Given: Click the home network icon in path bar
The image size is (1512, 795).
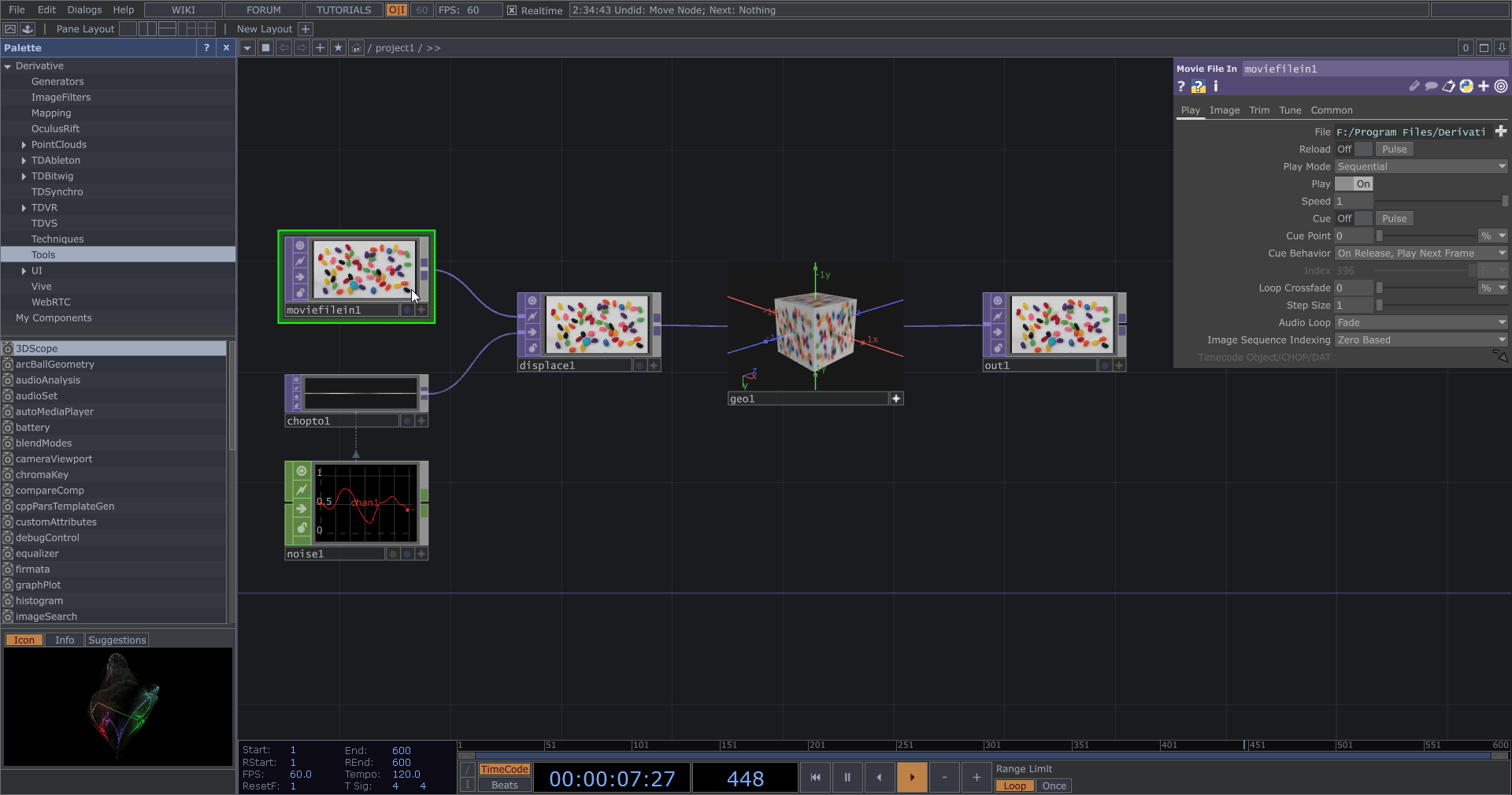Looking at the screenshot, I should [x=356, y=48].
